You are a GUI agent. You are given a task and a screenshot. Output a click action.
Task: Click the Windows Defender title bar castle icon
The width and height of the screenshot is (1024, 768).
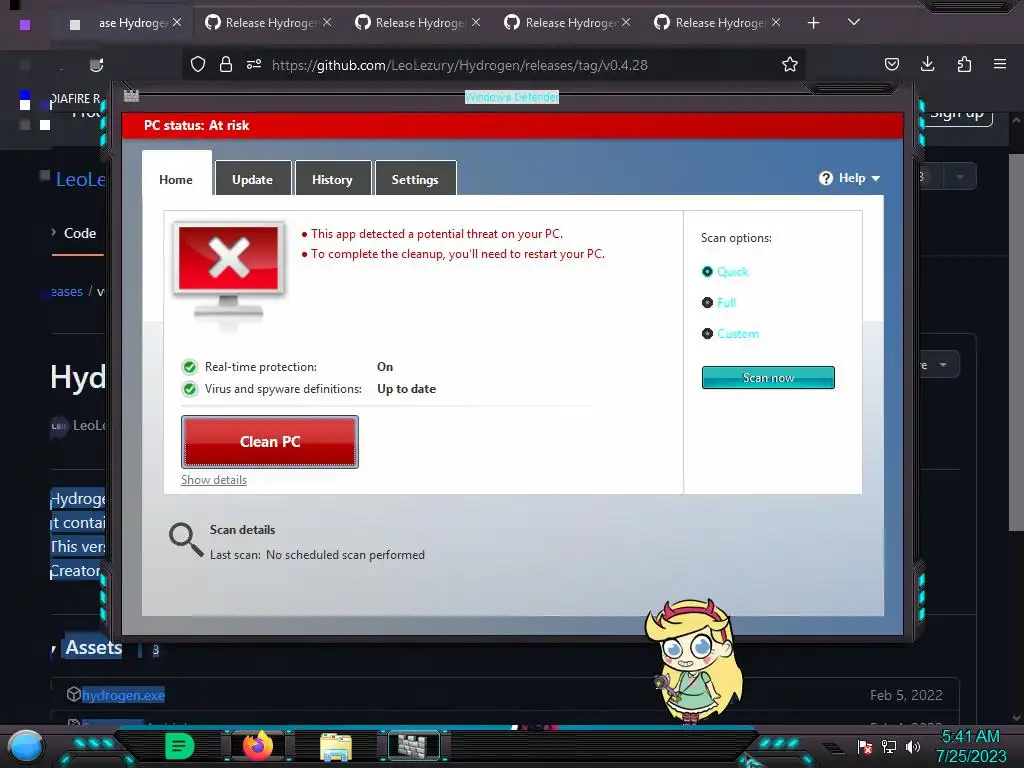point(131,96)
